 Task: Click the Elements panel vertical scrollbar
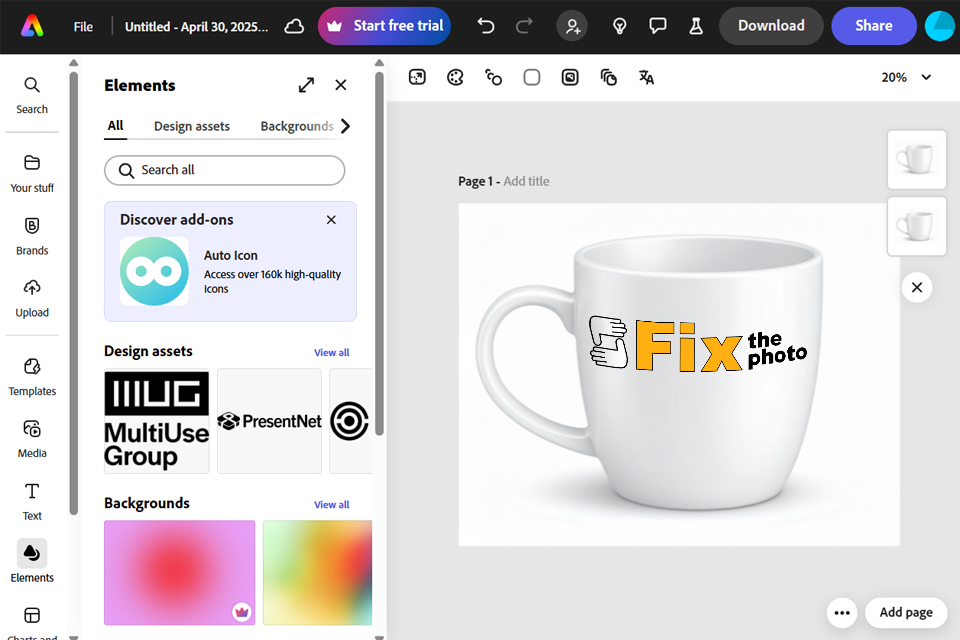point(379,254)
